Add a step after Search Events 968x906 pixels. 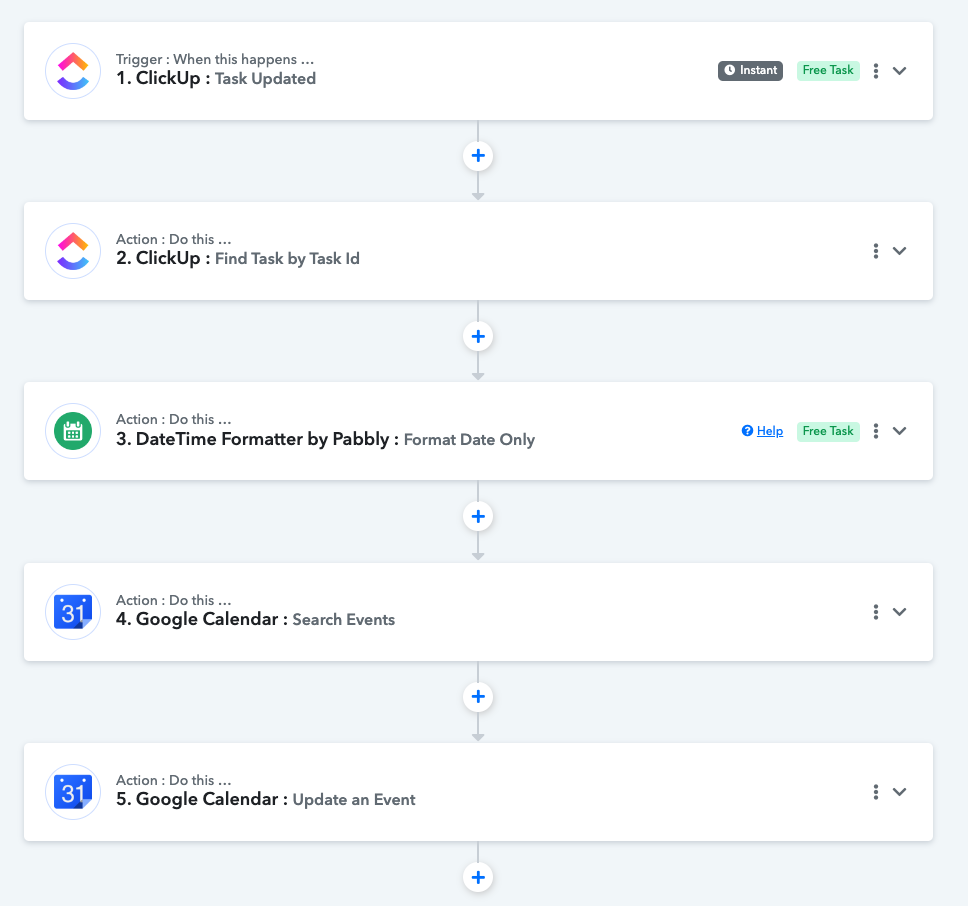[x=478, y=697]
